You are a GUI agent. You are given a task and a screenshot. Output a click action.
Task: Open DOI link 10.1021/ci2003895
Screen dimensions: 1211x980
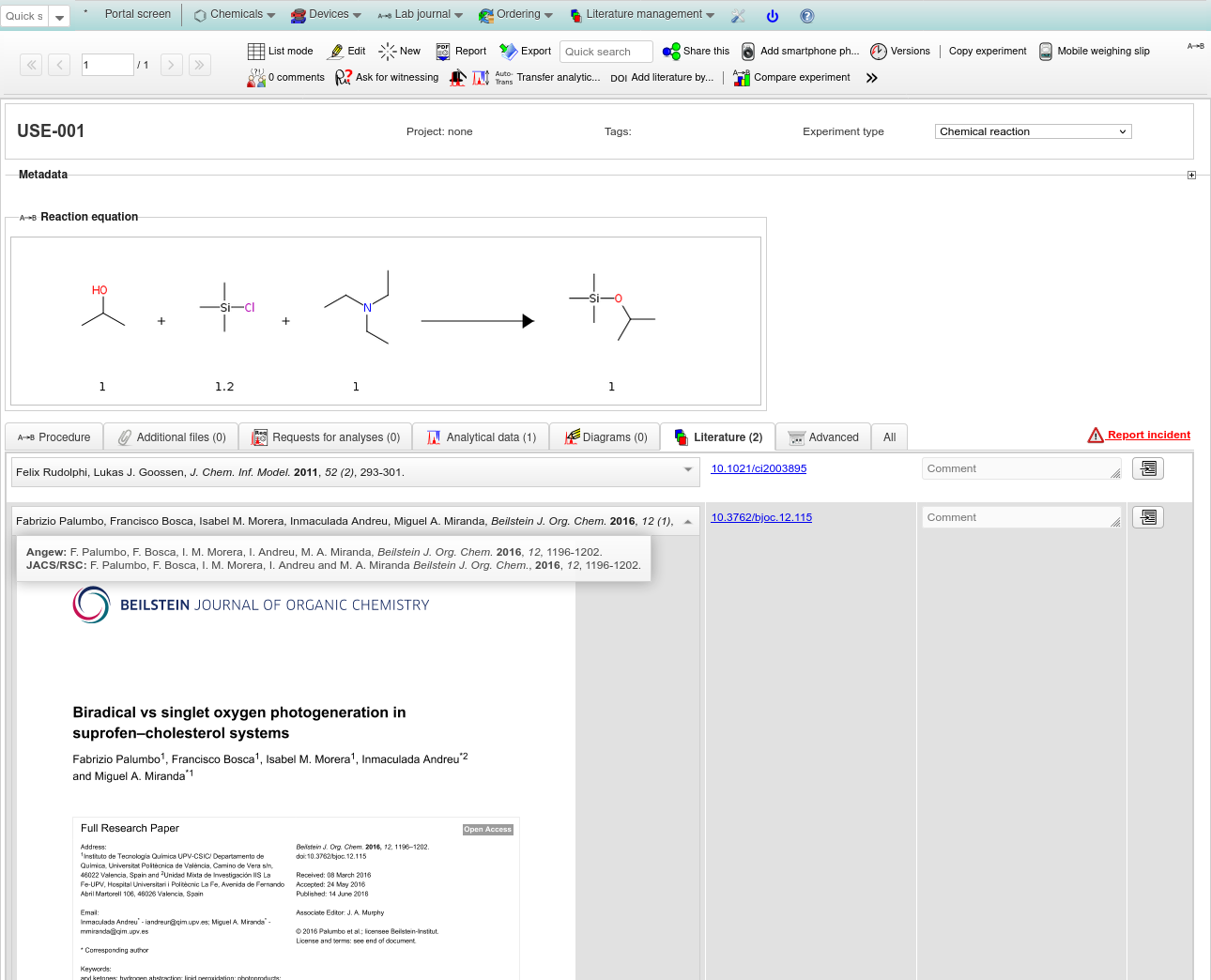coord(759,468)
